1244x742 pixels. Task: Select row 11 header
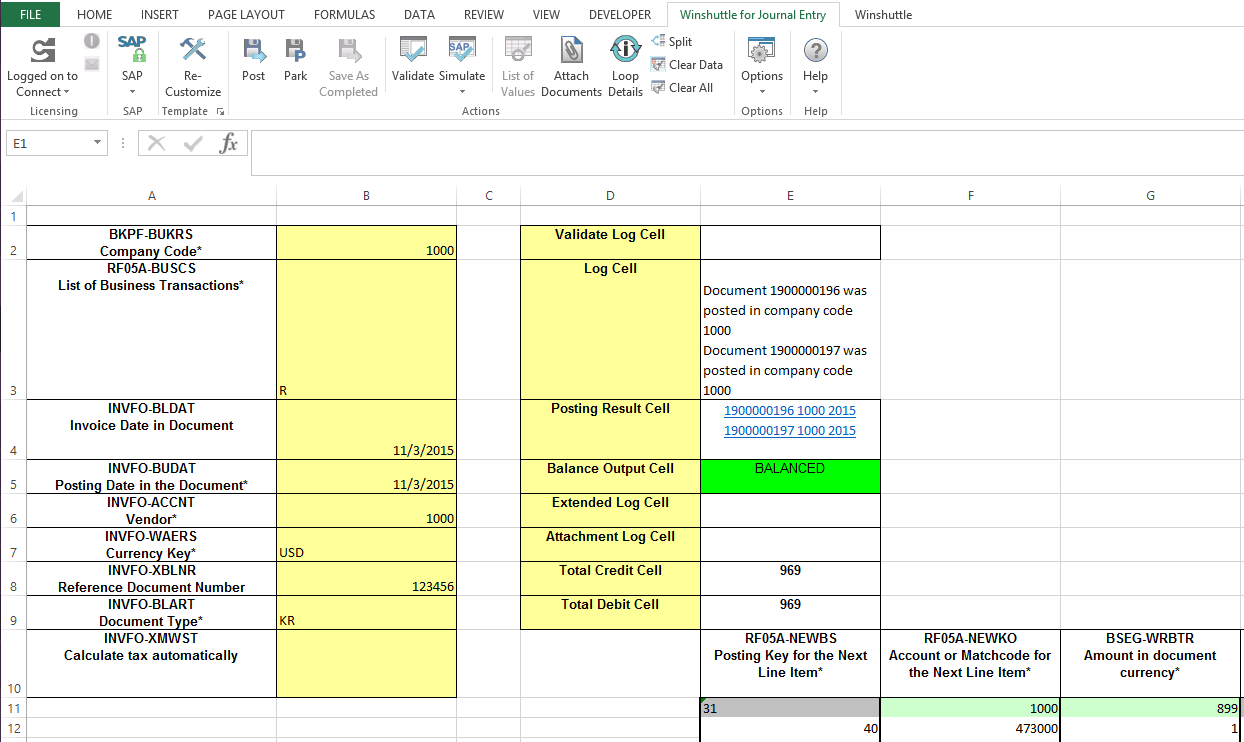coord(13,708)
